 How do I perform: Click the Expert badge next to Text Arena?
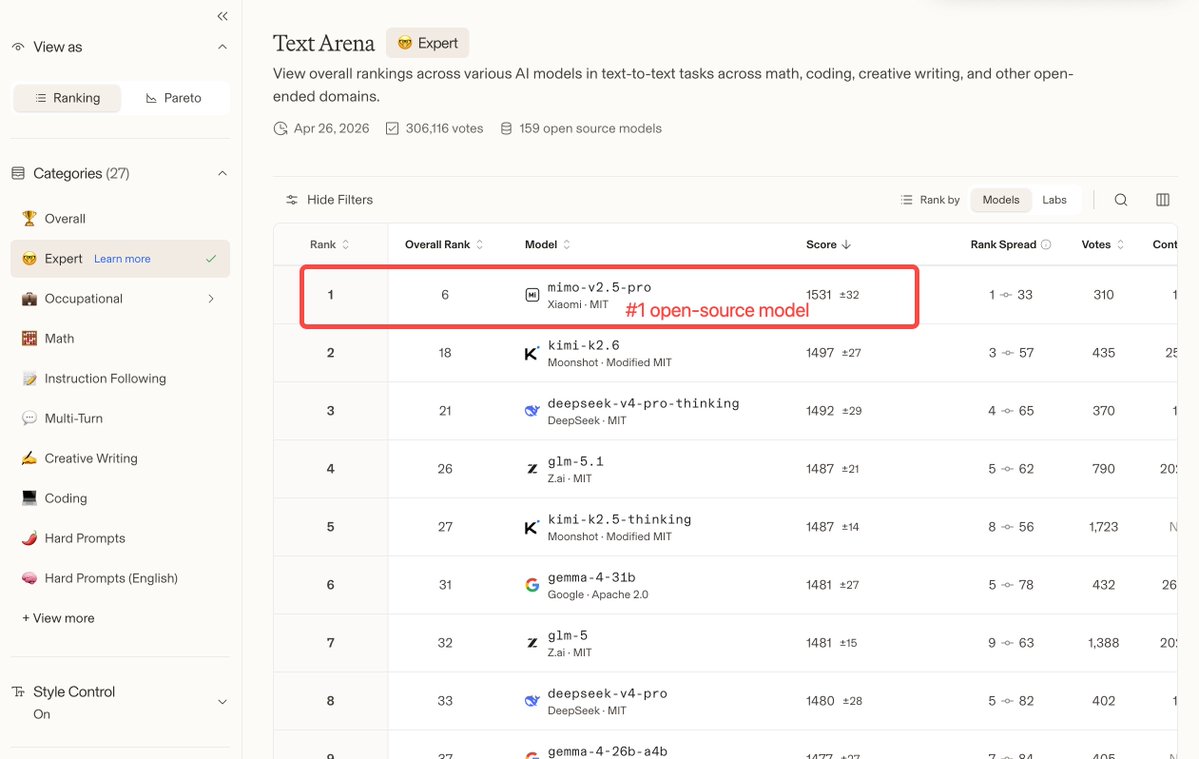click(427, 44)
